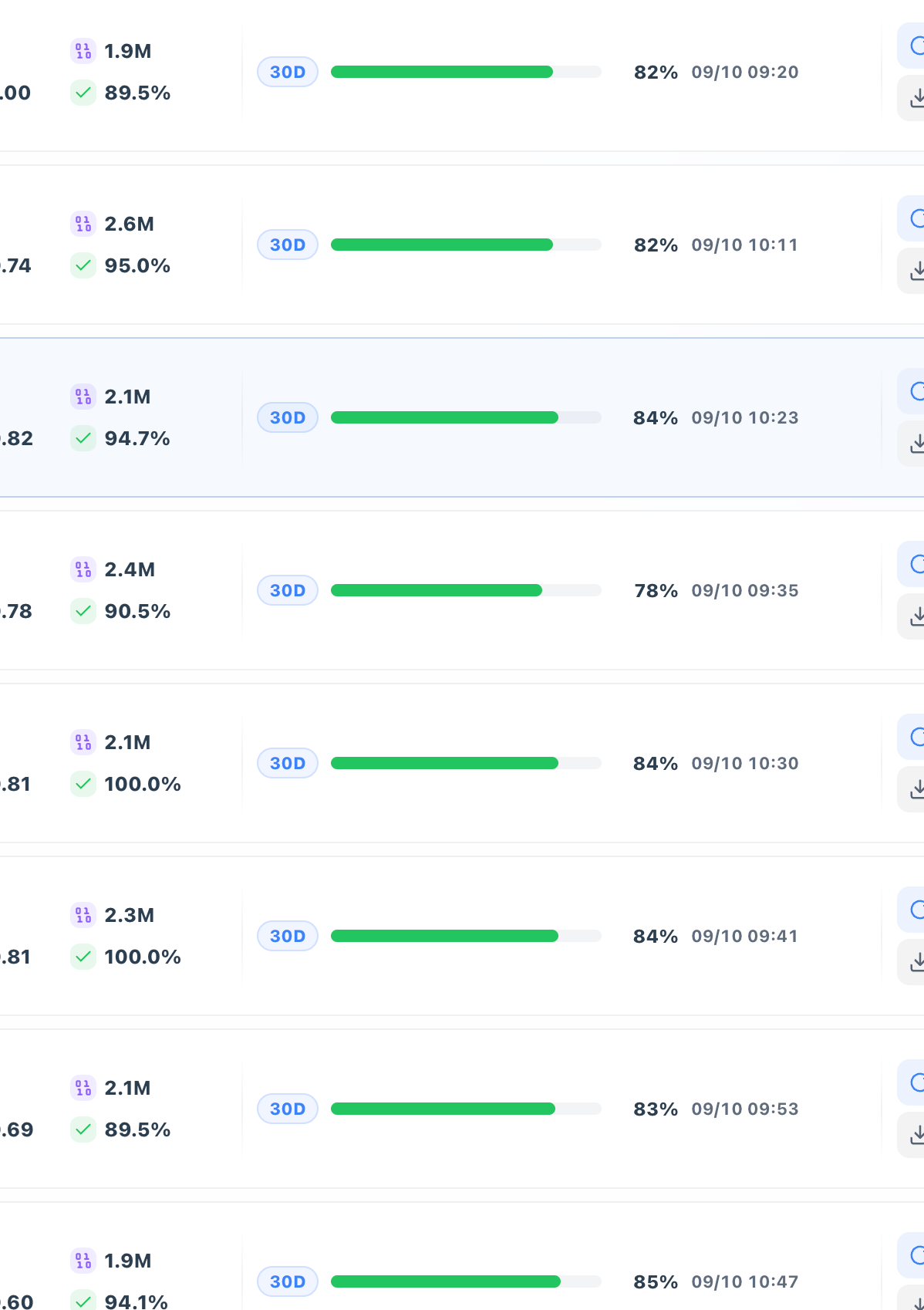The height and width of the screenshot is (1310, 924).
Task: Click the circle action button in the 09/10 10:11 row
Action: (x=913, y=218)
